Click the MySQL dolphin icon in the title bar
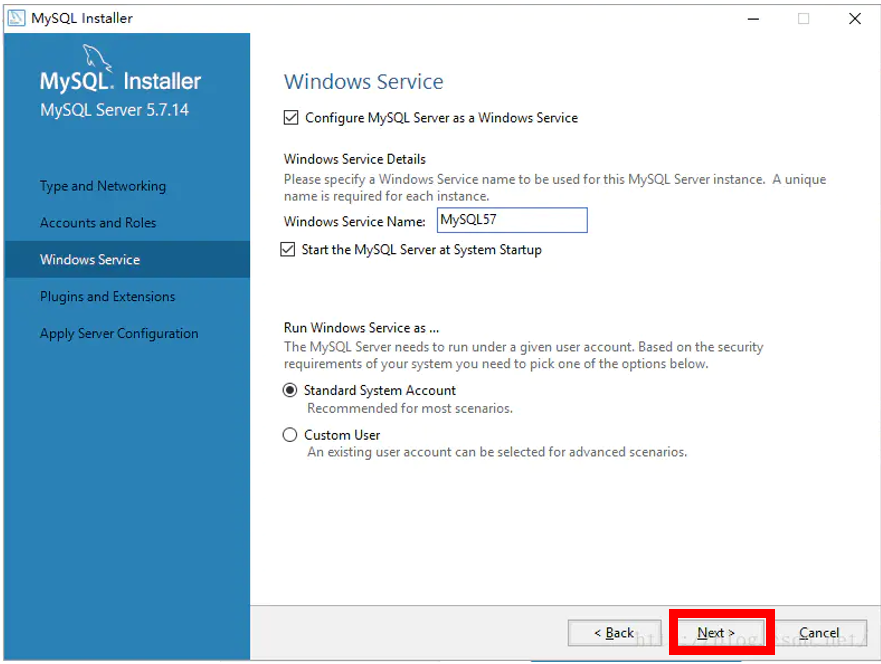 (x=14, y=18)
